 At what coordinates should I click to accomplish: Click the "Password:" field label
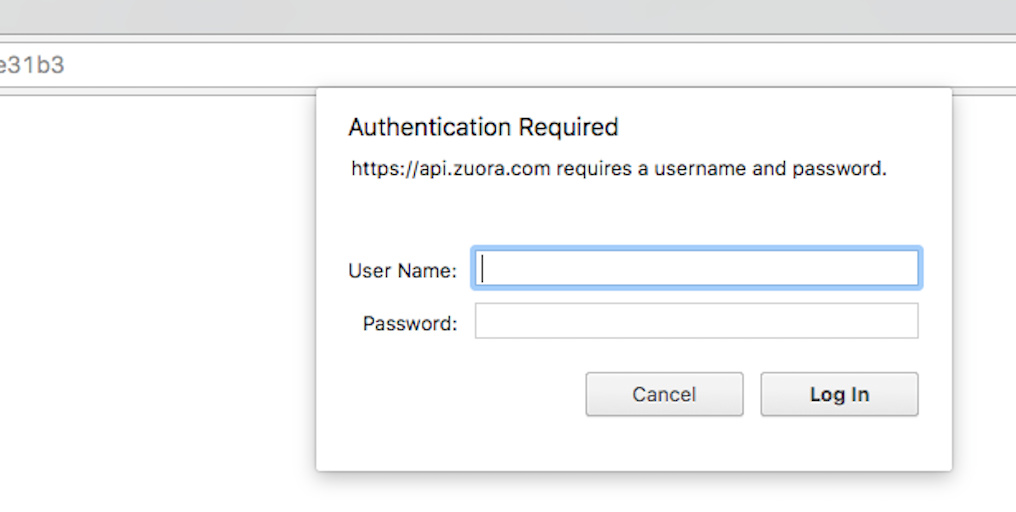pos(410,323)
